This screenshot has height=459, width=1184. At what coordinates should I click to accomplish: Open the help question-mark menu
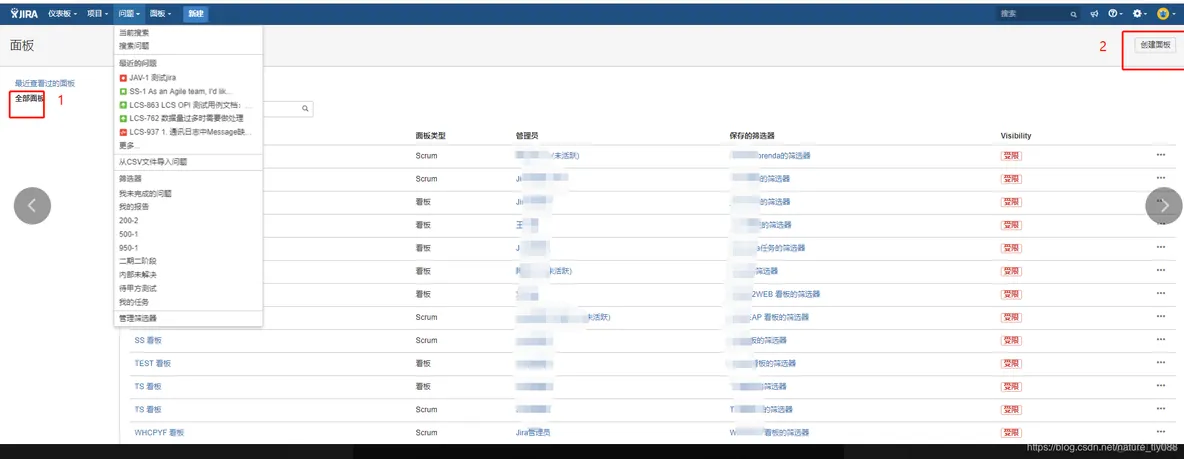tap(1115, 14)
